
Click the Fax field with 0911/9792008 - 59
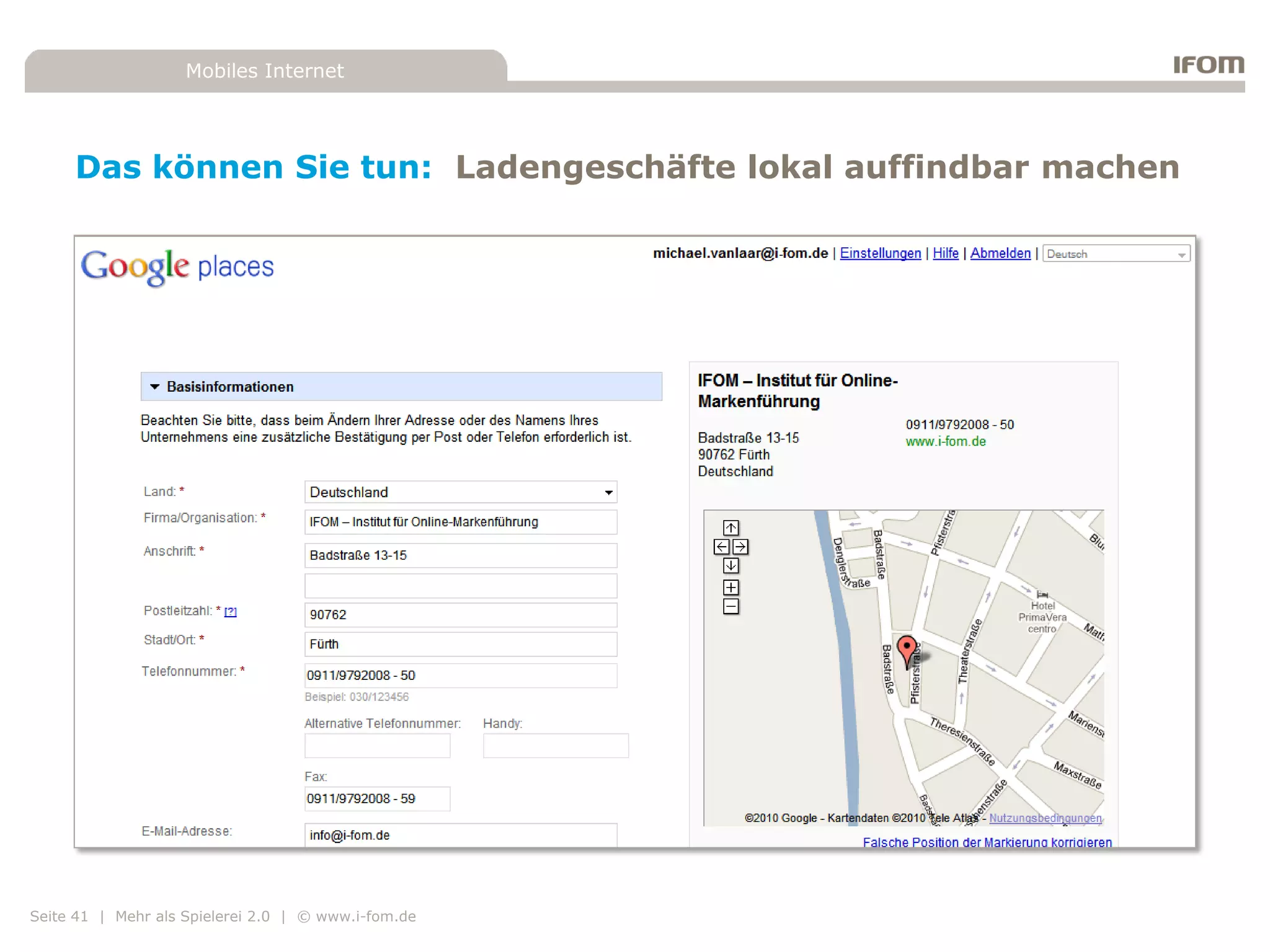click(378, 799)
